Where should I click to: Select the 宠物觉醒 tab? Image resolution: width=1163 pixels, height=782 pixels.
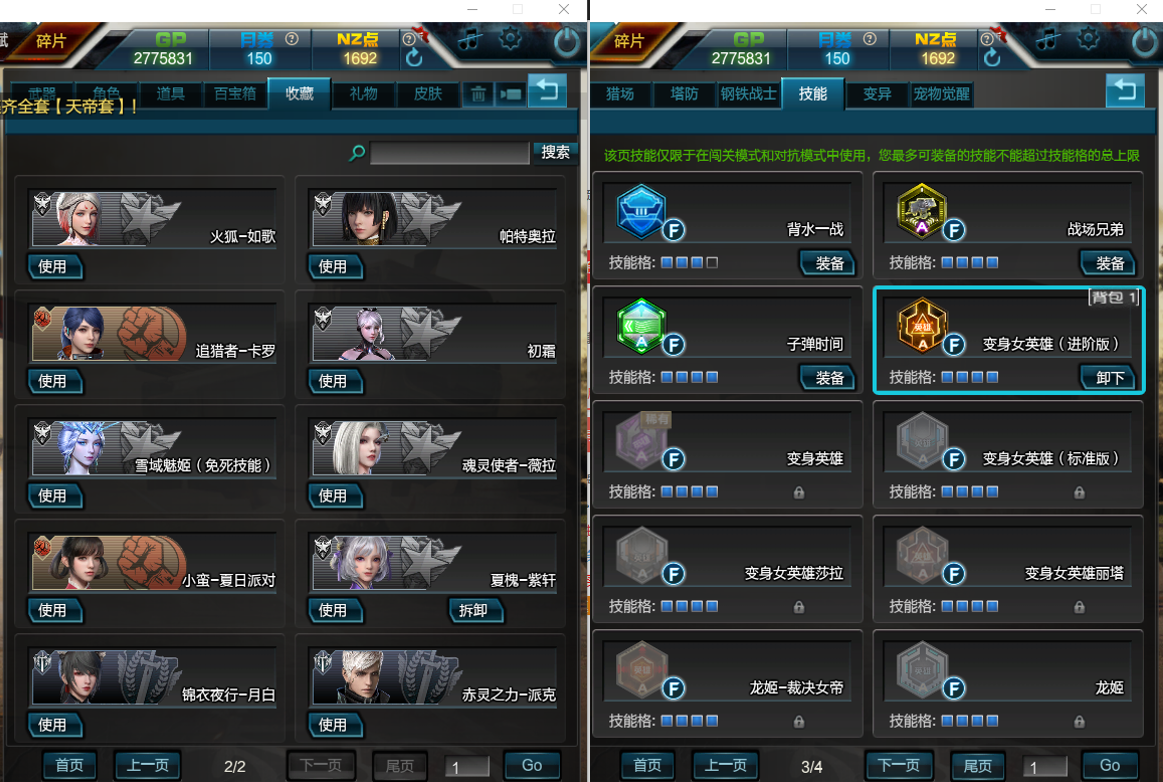click(x=941, y=94)
